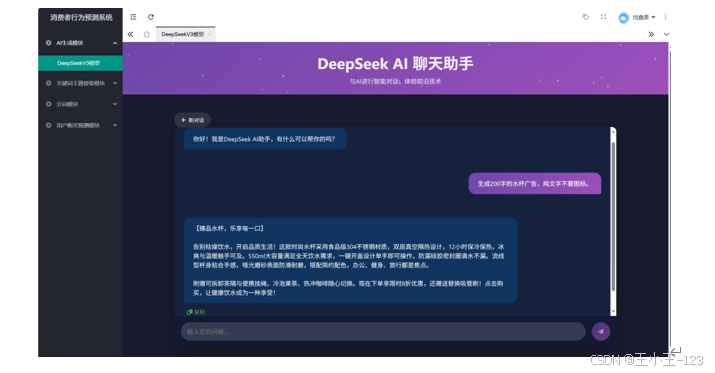Open the user name dropdown menu
The width and height of the screenshot is (715, 373).
644,17
